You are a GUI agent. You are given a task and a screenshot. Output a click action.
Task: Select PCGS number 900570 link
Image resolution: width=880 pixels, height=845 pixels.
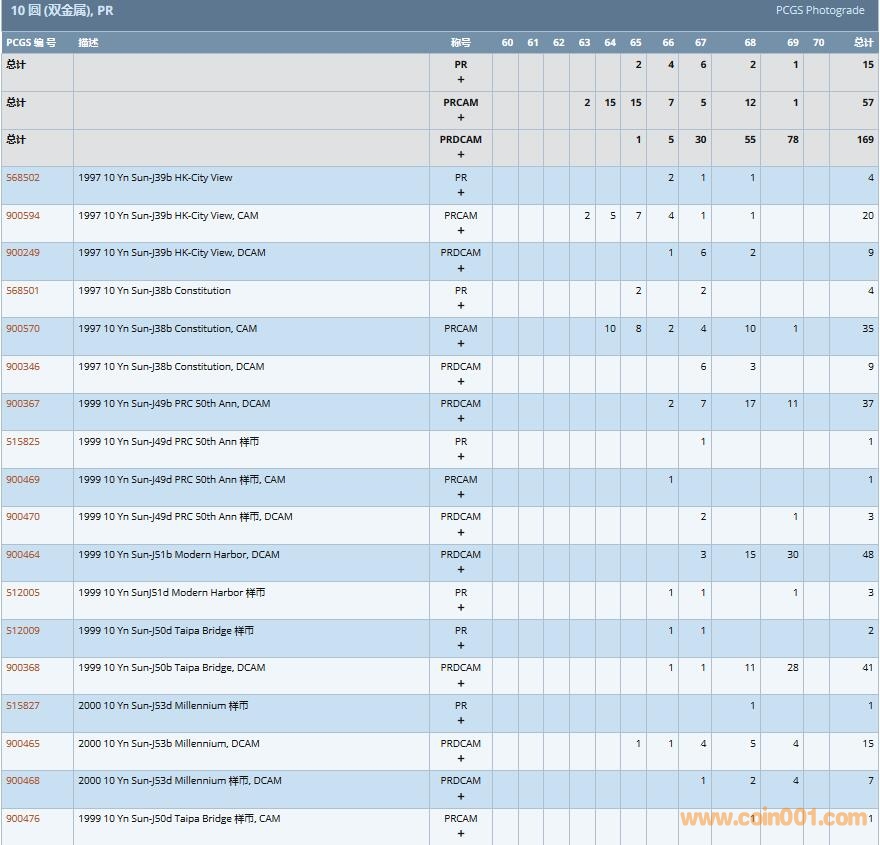23,329
